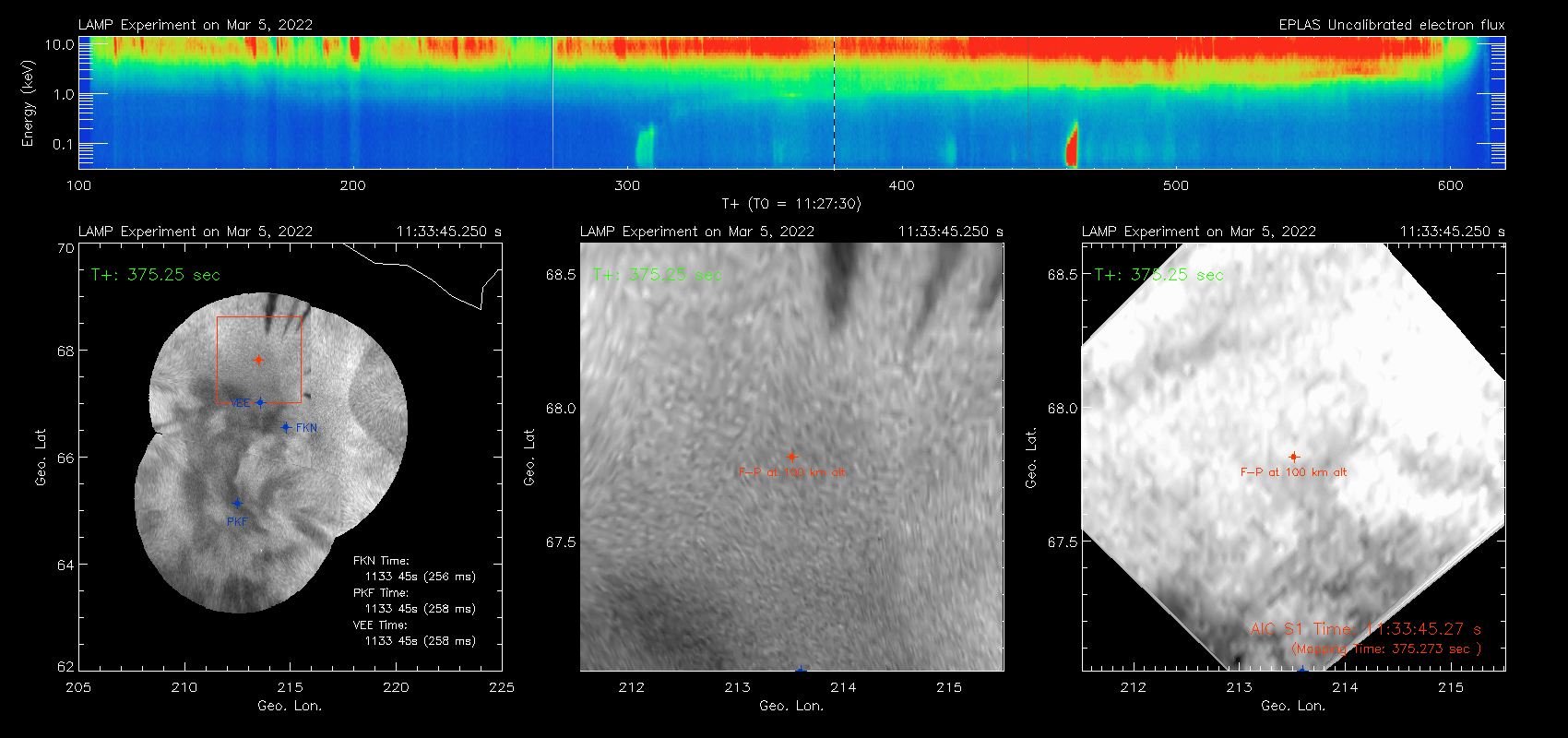Click the zoom-region rectangle outline on left map
Image resolution: width=1568 pixels, height=738 pixels.
click(259, 360)
